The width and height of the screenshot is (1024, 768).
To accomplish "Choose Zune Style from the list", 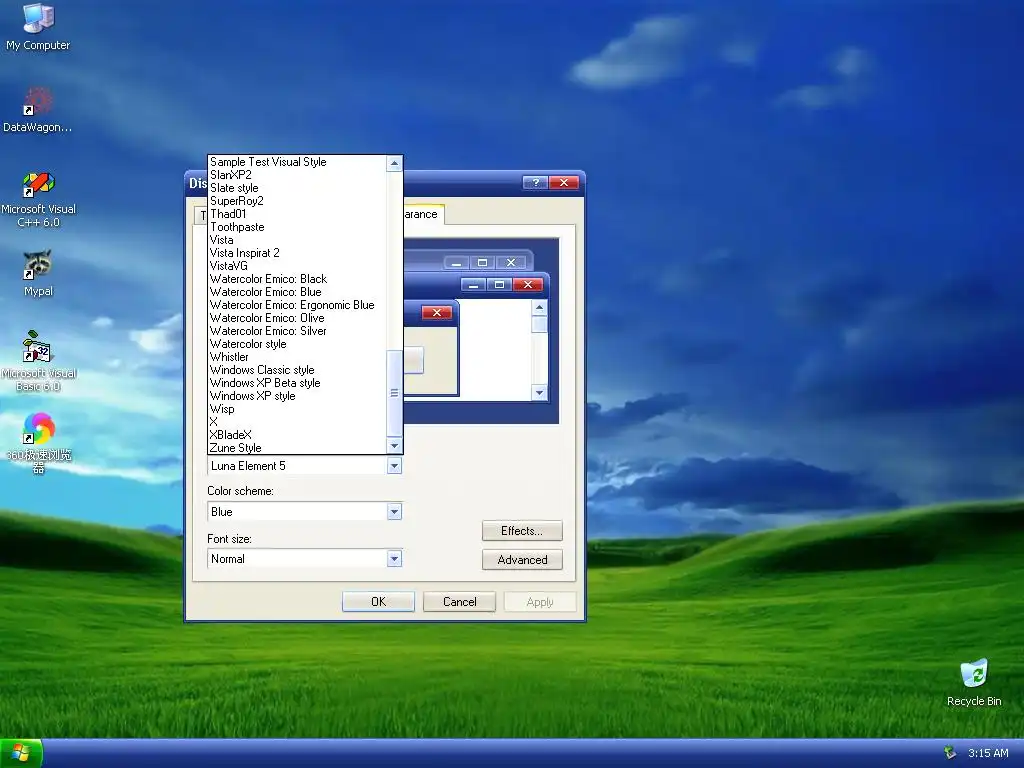I will click(297, 448).
